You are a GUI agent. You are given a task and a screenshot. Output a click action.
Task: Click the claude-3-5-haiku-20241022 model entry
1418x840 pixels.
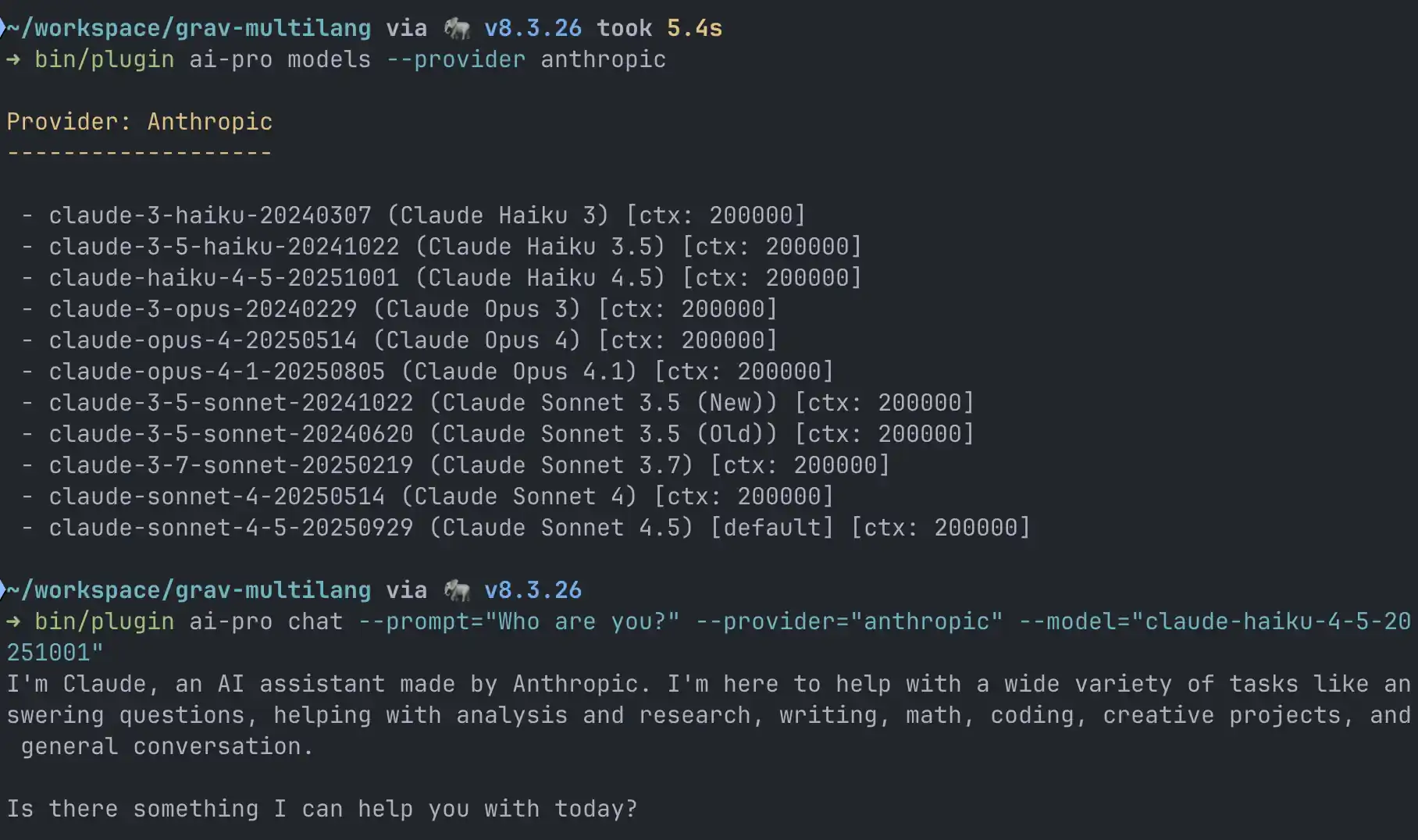pyautogui.click(x=224, y=247)
